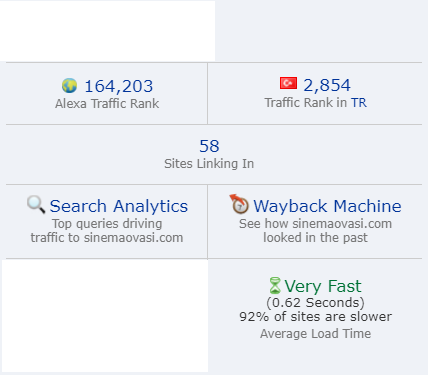This screenshot has height=375, width=430.
Task: Click the magnifying glass Search Analytics icon
Action: click(36, 204)
